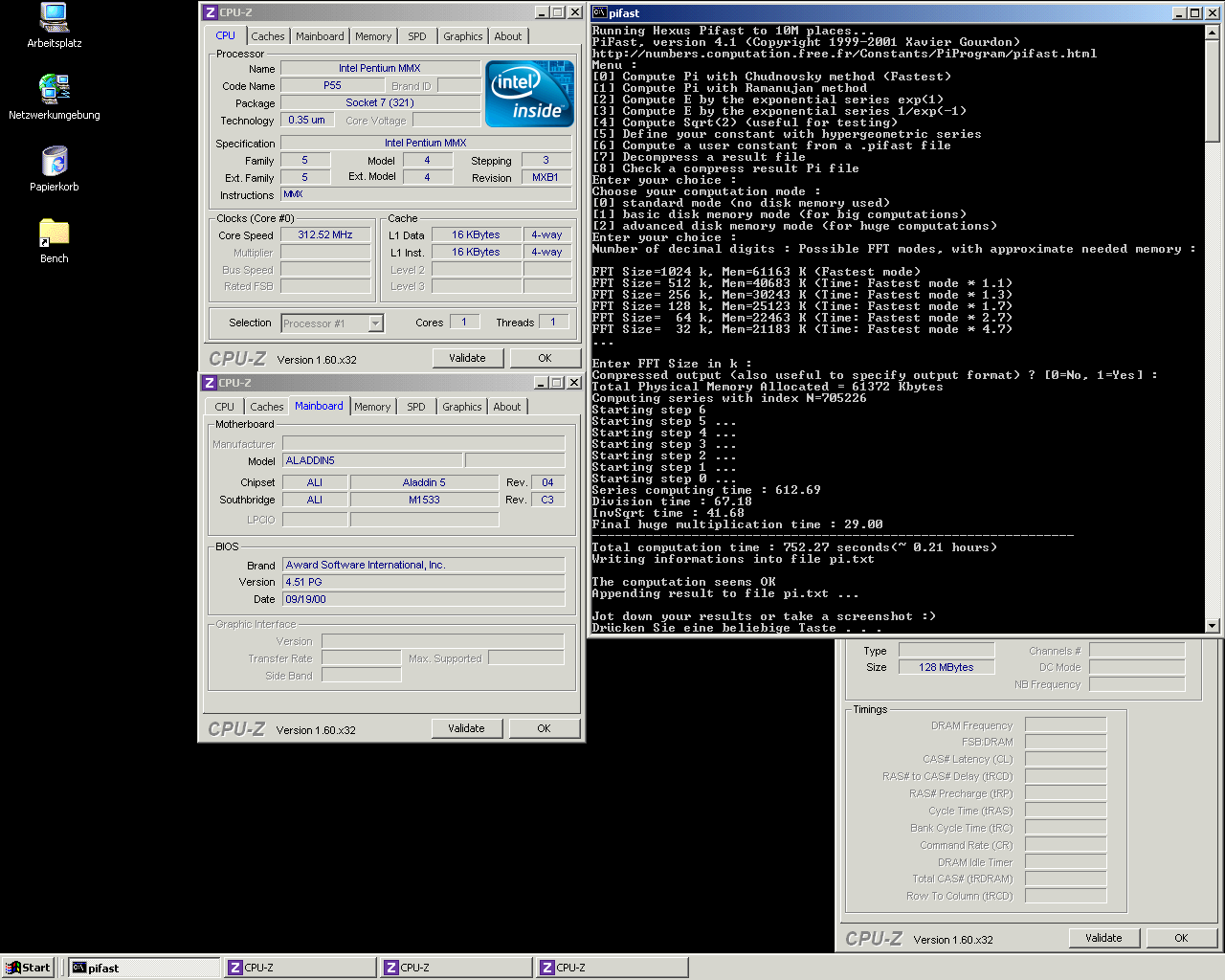This screenshot has height=980, width=1225.
Task: Click OK in the top CPU-Z window
Action: pos(545,358)
